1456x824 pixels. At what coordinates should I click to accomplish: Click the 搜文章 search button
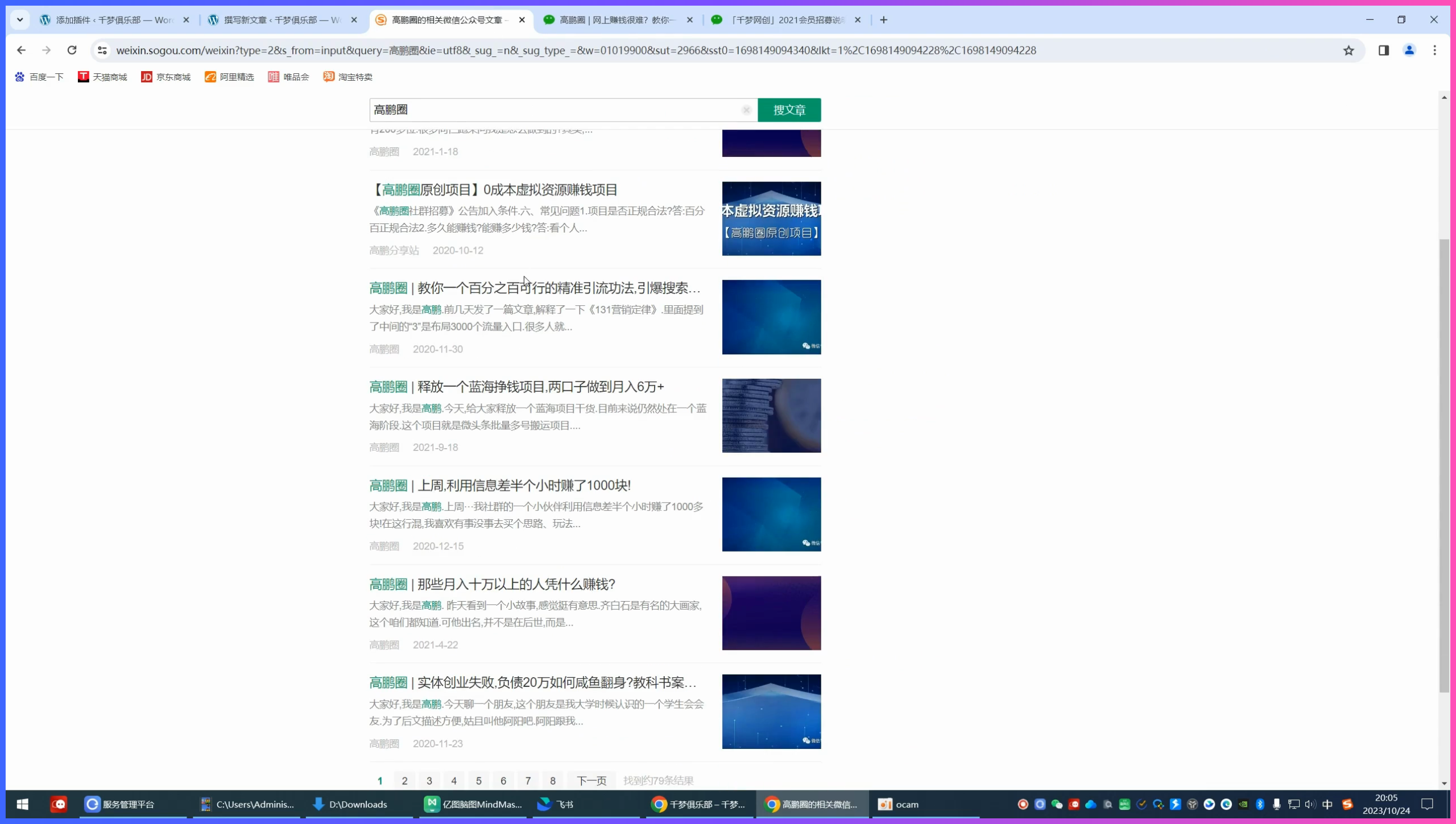coord(789,110)
